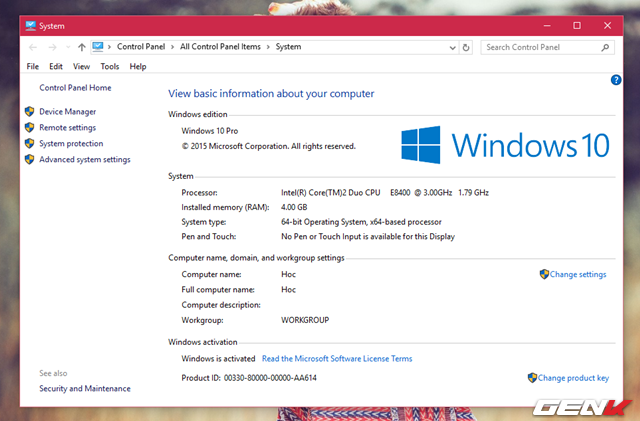Click the search magnifier icon
Viewport: 640px width, 421px height.
click(605, 47)
